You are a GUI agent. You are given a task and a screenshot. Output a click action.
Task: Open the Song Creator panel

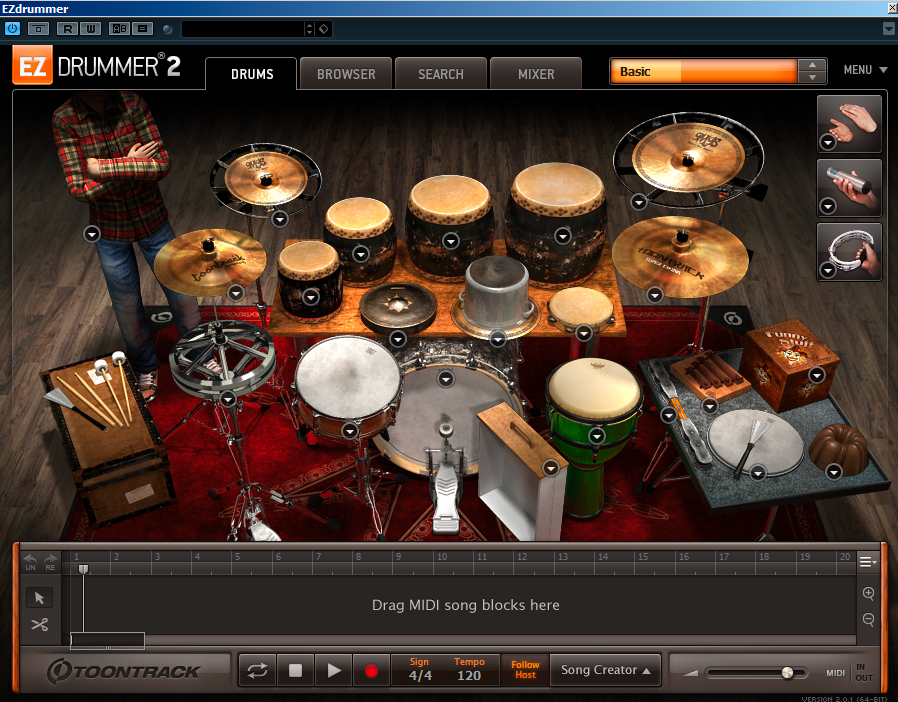click(x=605, y=670)
